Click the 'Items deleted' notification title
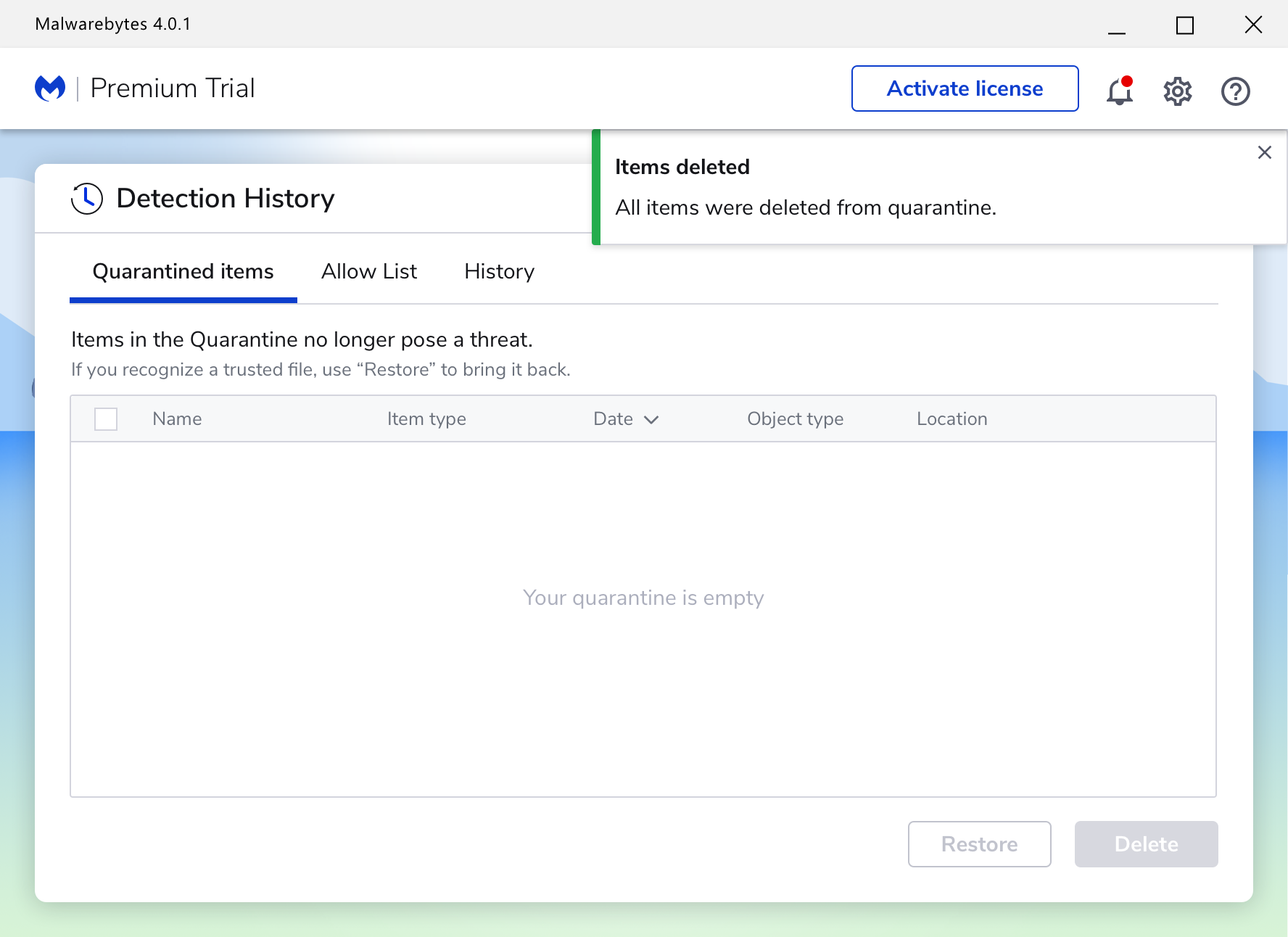 [x=682, y=167]
